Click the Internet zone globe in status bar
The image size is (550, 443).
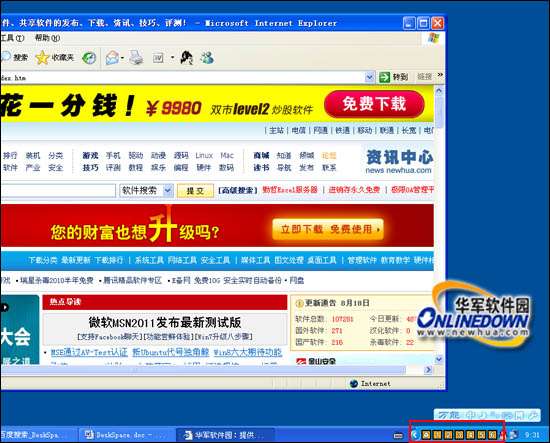pos(354,384)
